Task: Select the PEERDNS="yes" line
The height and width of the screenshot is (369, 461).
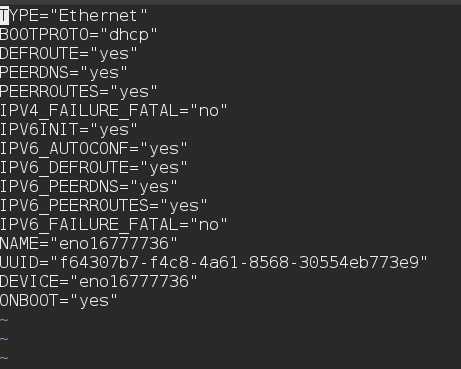Action: [64, 73]
